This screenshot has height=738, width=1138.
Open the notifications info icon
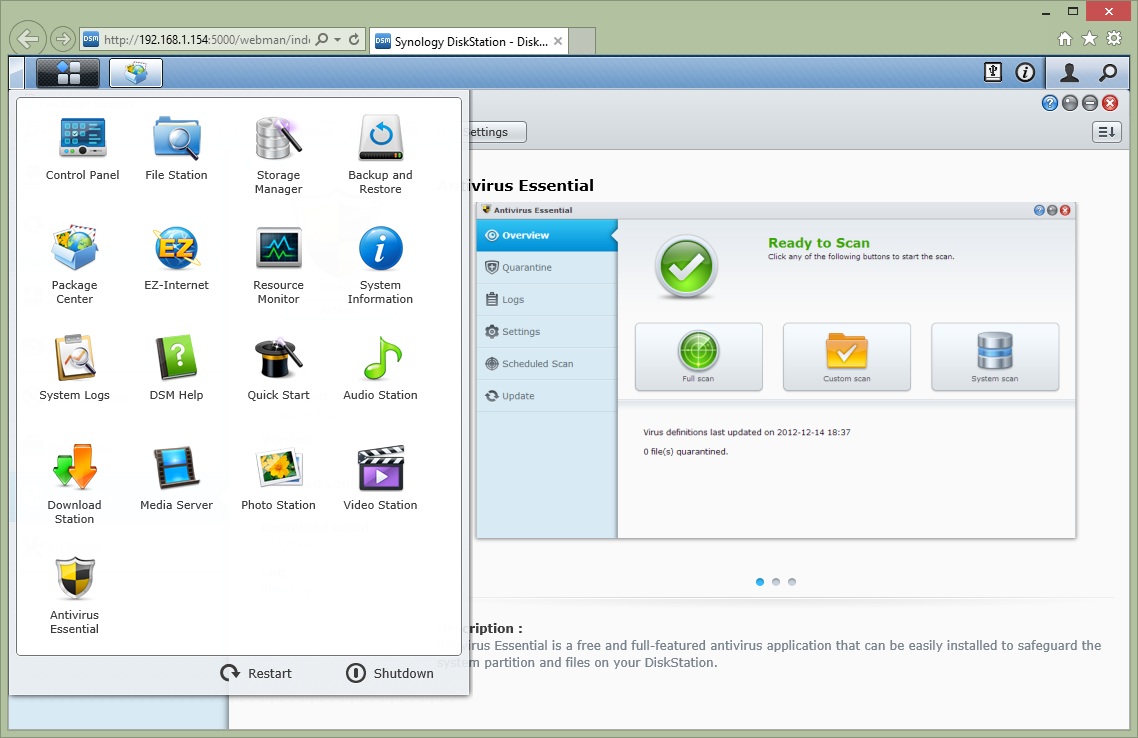[x=1025, y=72]
